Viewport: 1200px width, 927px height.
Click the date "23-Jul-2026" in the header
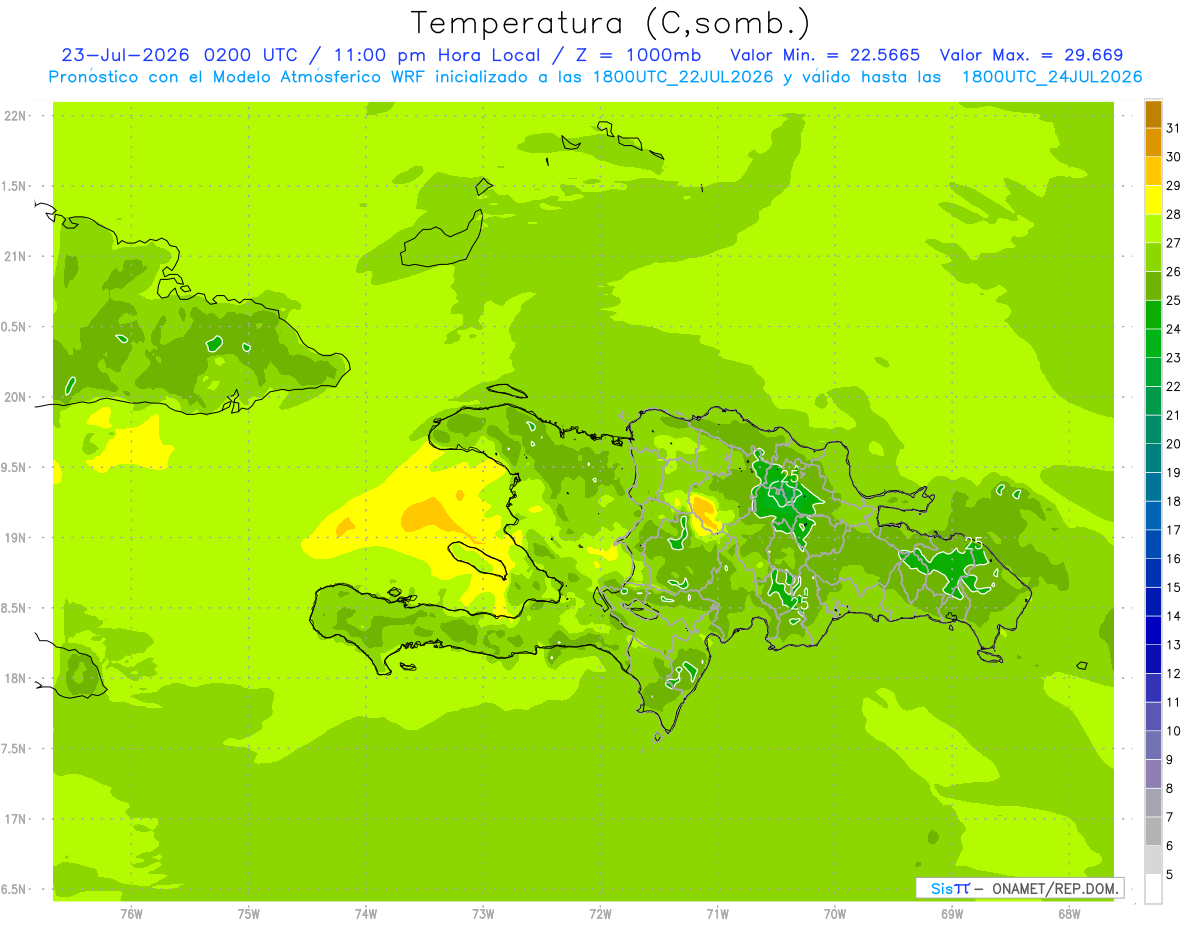coord(127,55)
